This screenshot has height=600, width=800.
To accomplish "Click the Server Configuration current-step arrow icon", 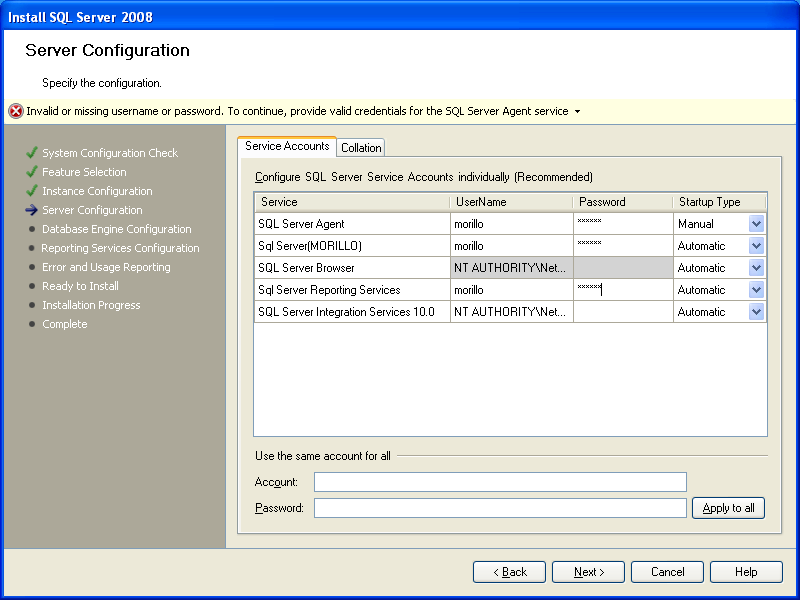I will tap(32, 210).
